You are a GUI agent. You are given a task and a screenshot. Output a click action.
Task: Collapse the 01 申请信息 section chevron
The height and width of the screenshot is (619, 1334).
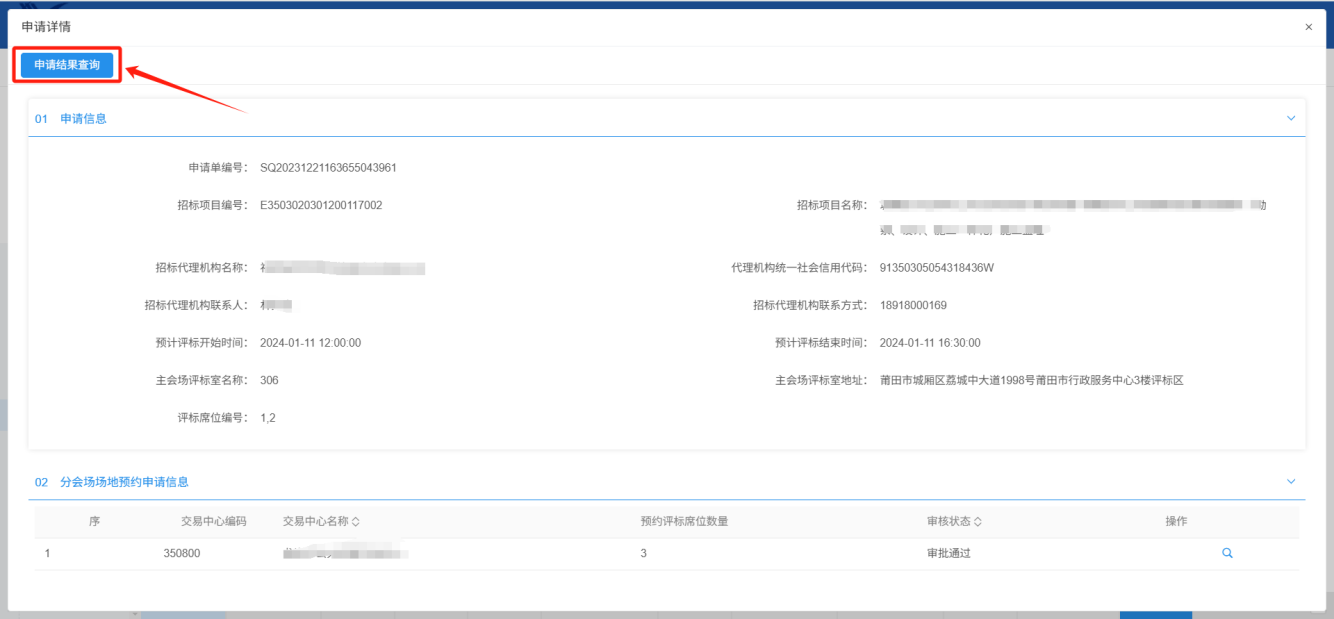[1290, 118]
